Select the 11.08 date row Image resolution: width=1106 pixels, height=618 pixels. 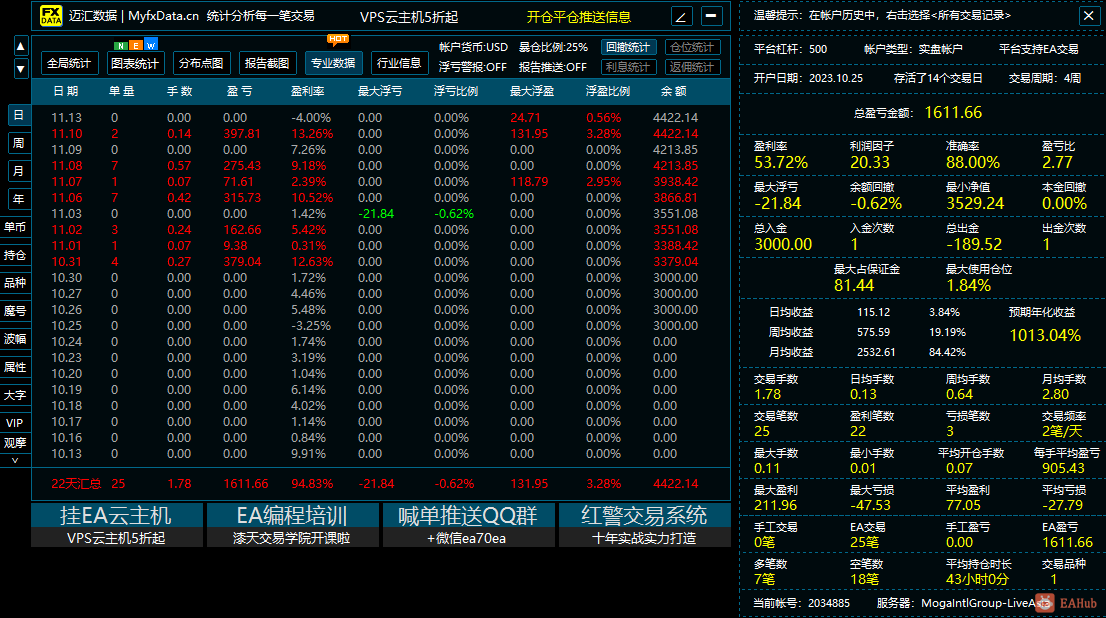click(x=381, y=166)
